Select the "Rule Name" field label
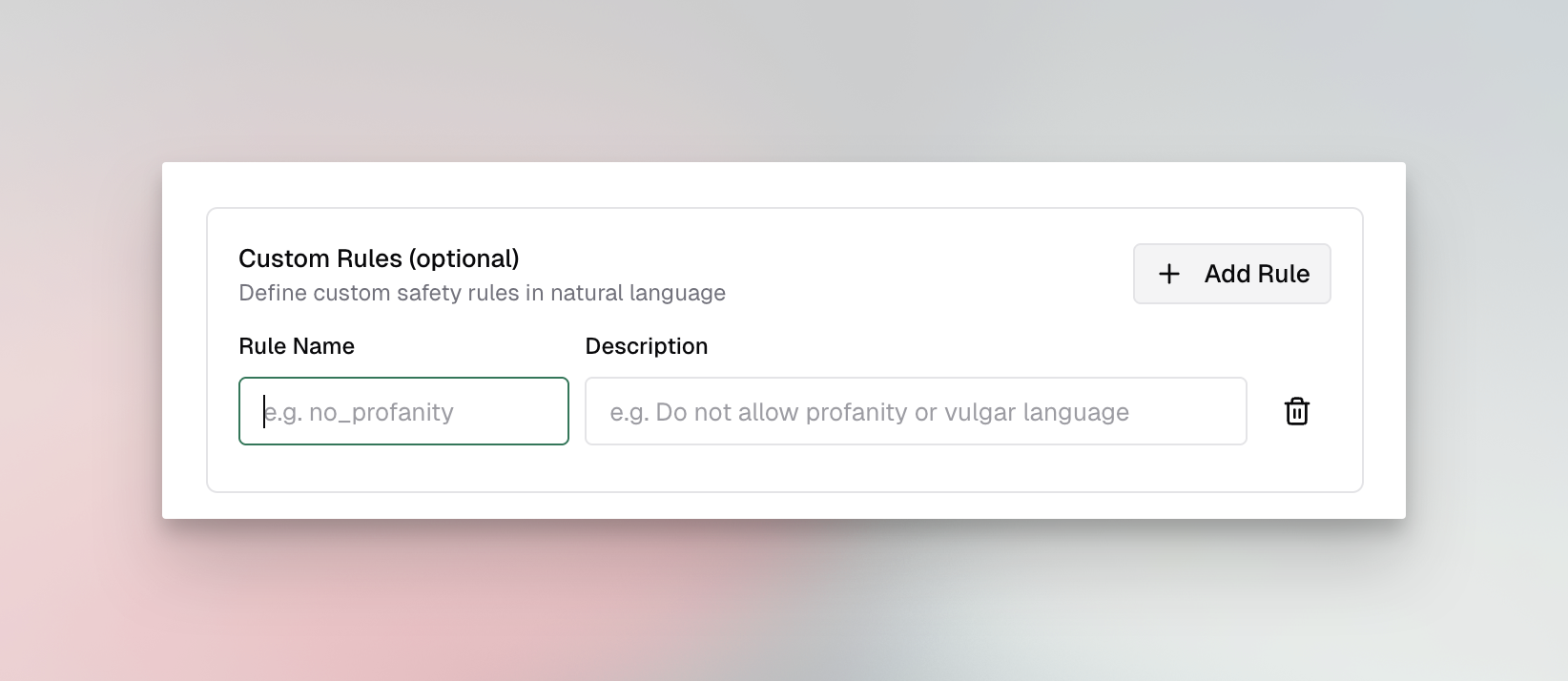1568x681 pixels. 297,346
